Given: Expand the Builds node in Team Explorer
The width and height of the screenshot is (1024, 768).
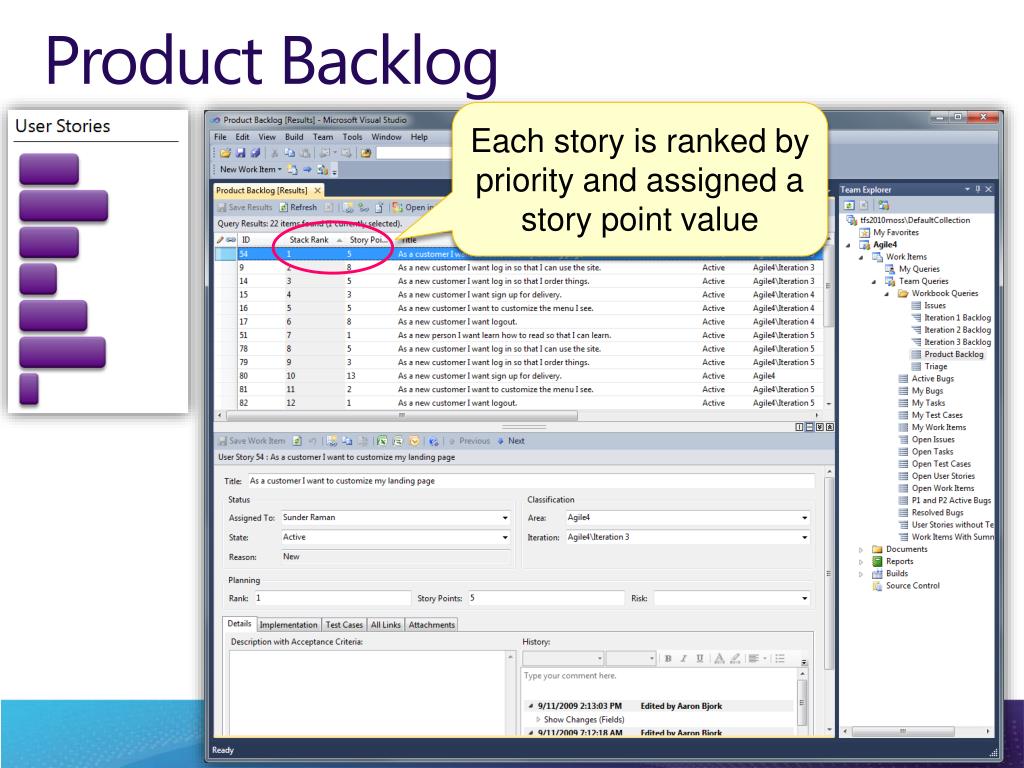Looking at the screenshot, I should [x=861, y=574].
